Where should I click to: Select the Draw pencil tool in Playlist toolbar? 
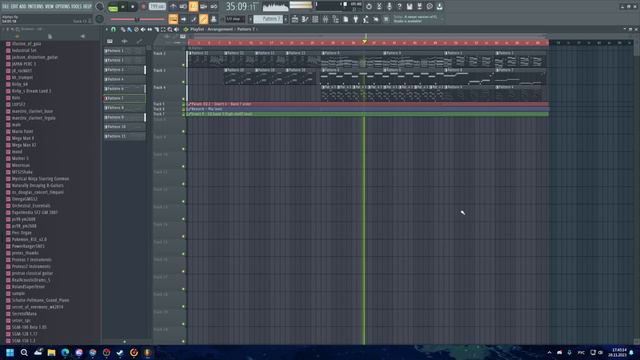(122, 29)
